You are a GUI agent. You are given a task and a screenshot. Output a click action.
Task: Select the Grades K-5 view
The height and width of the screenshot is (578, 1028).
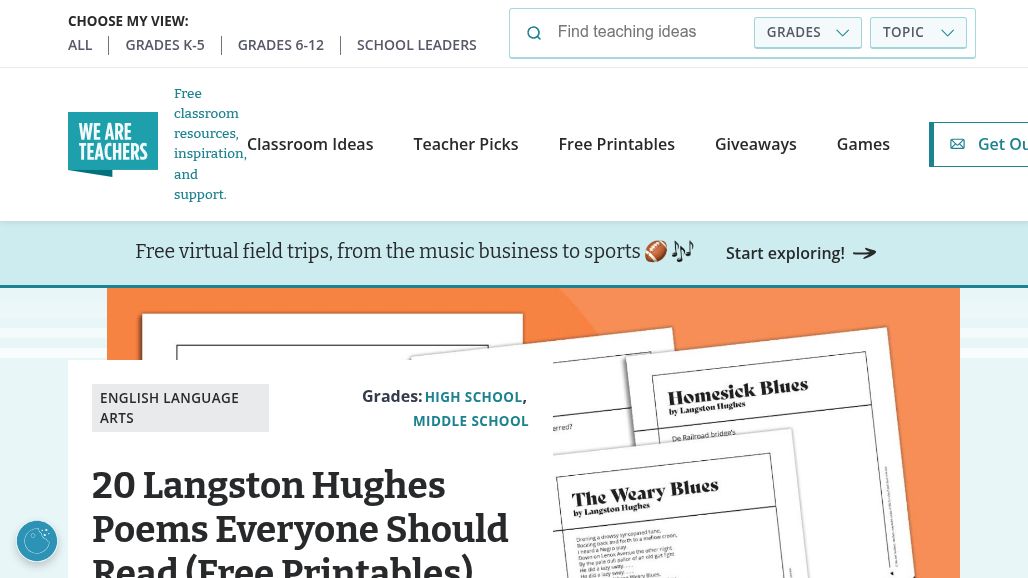tap(165, 45)
